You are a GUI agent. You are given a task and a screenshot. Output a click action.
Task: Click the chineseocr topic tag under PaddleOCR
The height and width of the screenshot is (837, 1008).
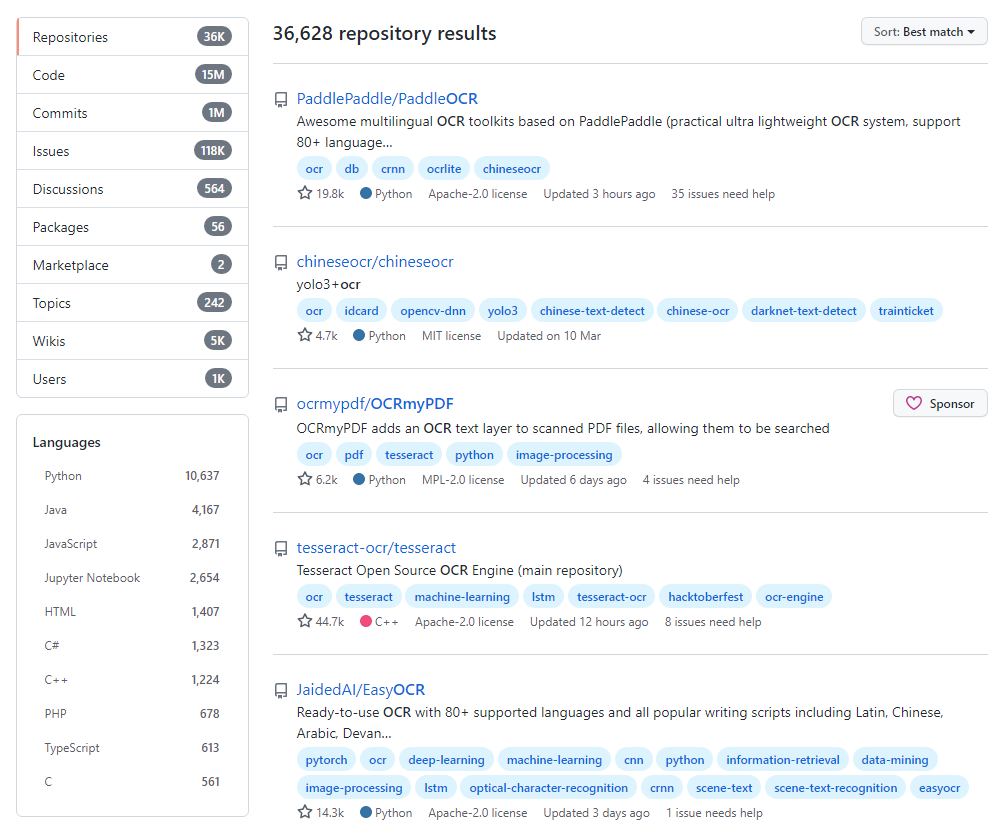(512, 169)
